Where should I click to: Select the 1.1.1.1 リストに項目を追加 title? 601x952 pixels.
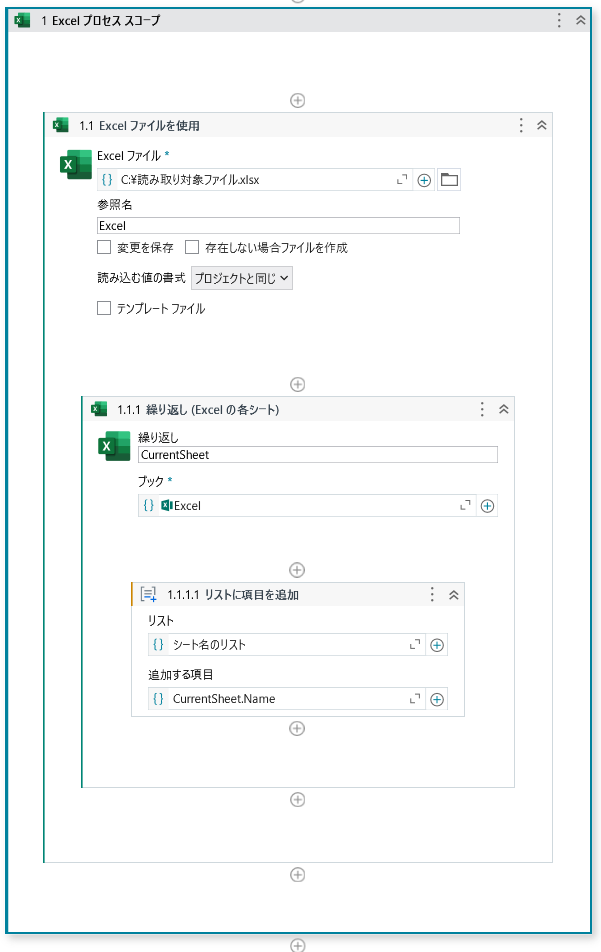[x=233, y=595]
